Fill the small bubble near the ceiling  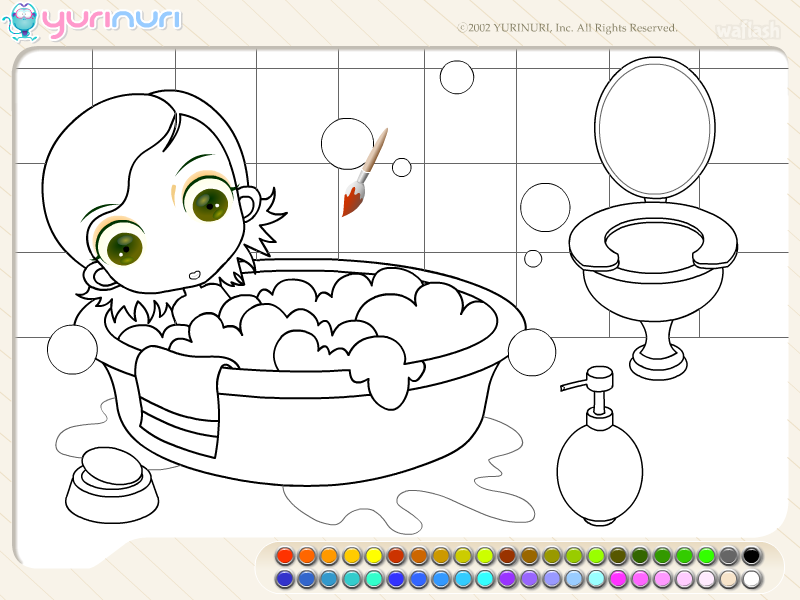click(x=457, y=77)
